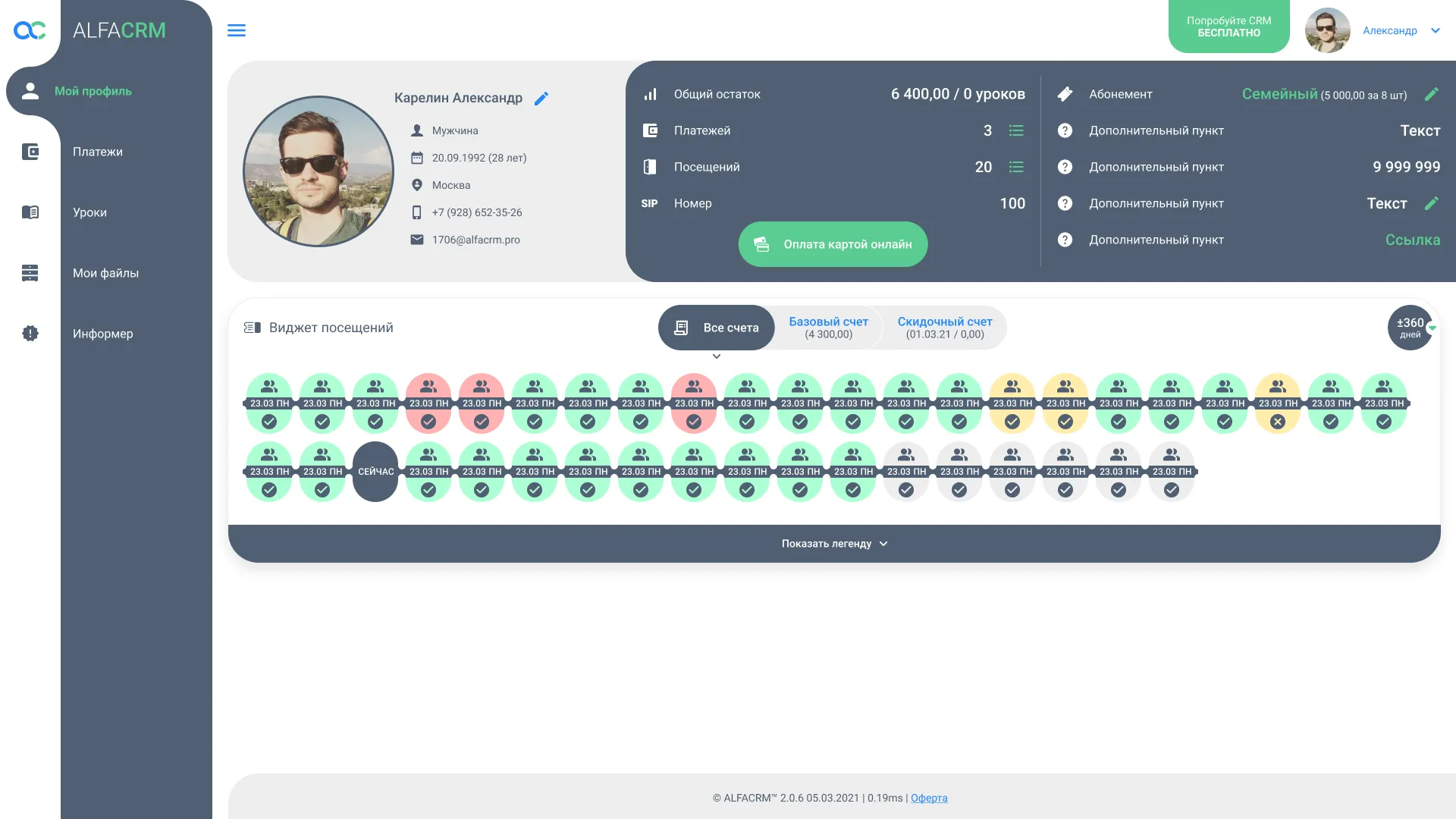Click the Информер alert badge icon
This screenshot has height=819, width=1456.
click(x=30, y=334)
